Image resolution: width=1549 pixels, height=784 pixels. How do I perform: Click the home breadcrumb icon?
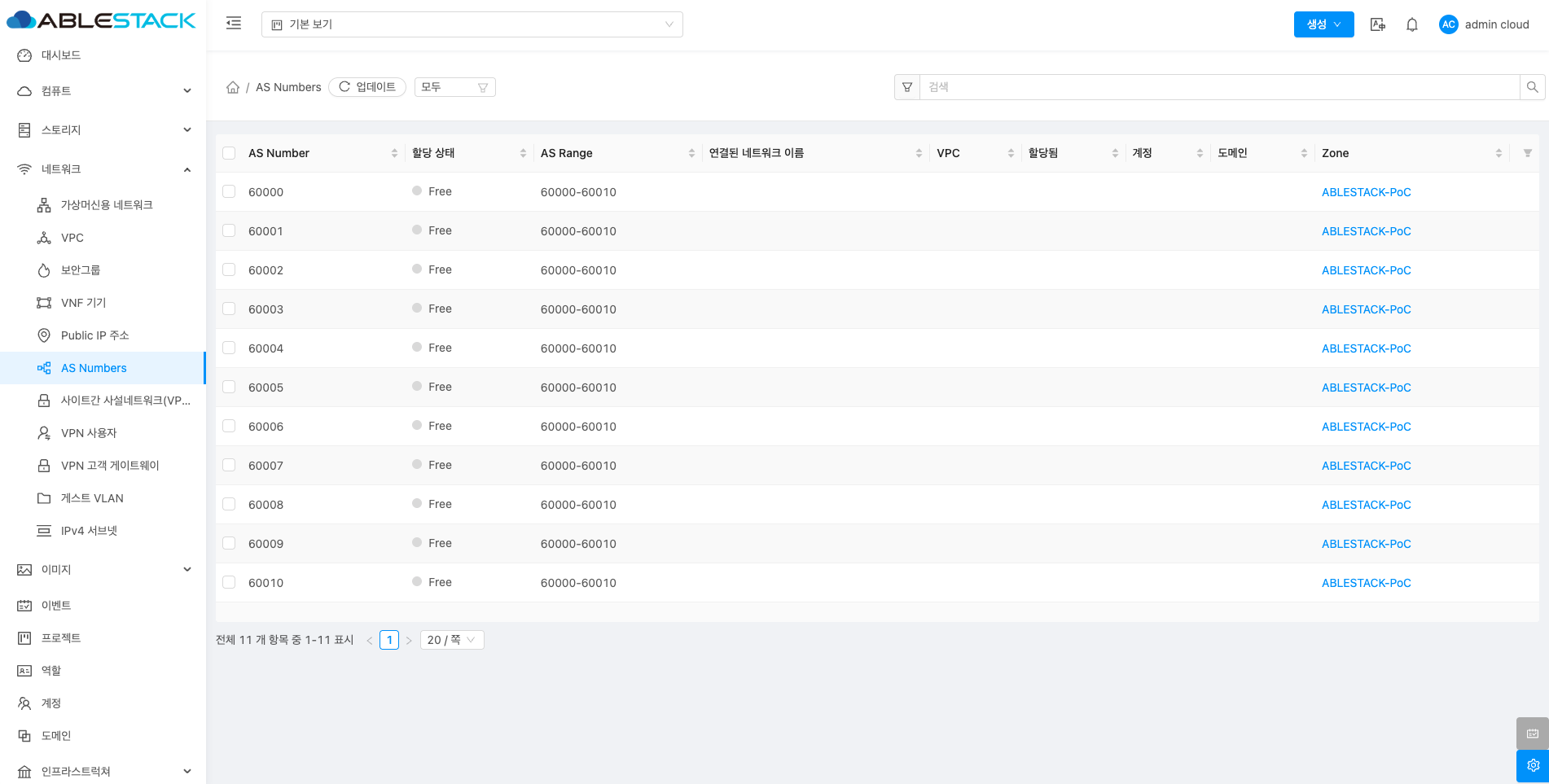[233, 87]
